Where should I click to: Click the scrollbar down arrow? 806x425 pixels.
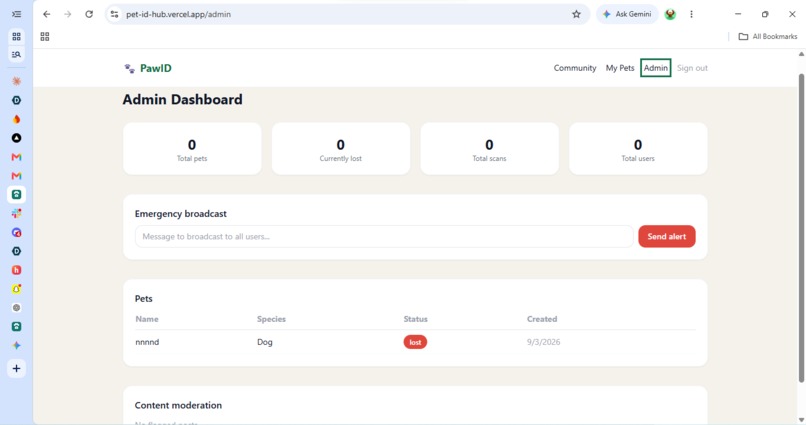click(x=801, y=420)
